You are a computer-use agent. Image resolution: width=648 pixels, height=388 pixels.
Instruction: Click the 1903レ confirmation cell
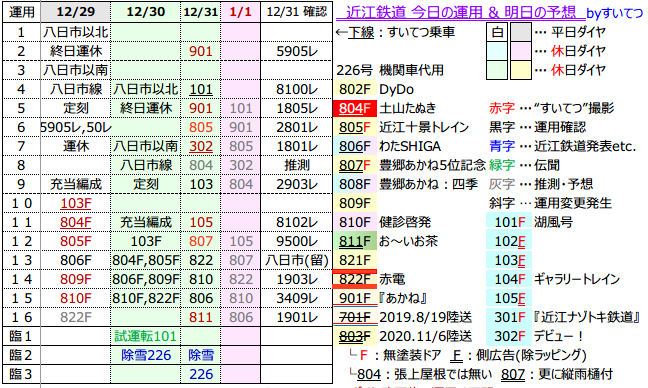click(297, 279)
